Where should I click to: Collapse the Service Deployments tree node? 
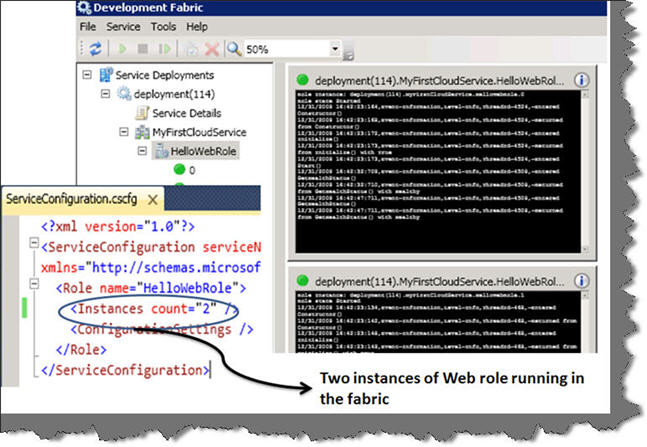87,75
